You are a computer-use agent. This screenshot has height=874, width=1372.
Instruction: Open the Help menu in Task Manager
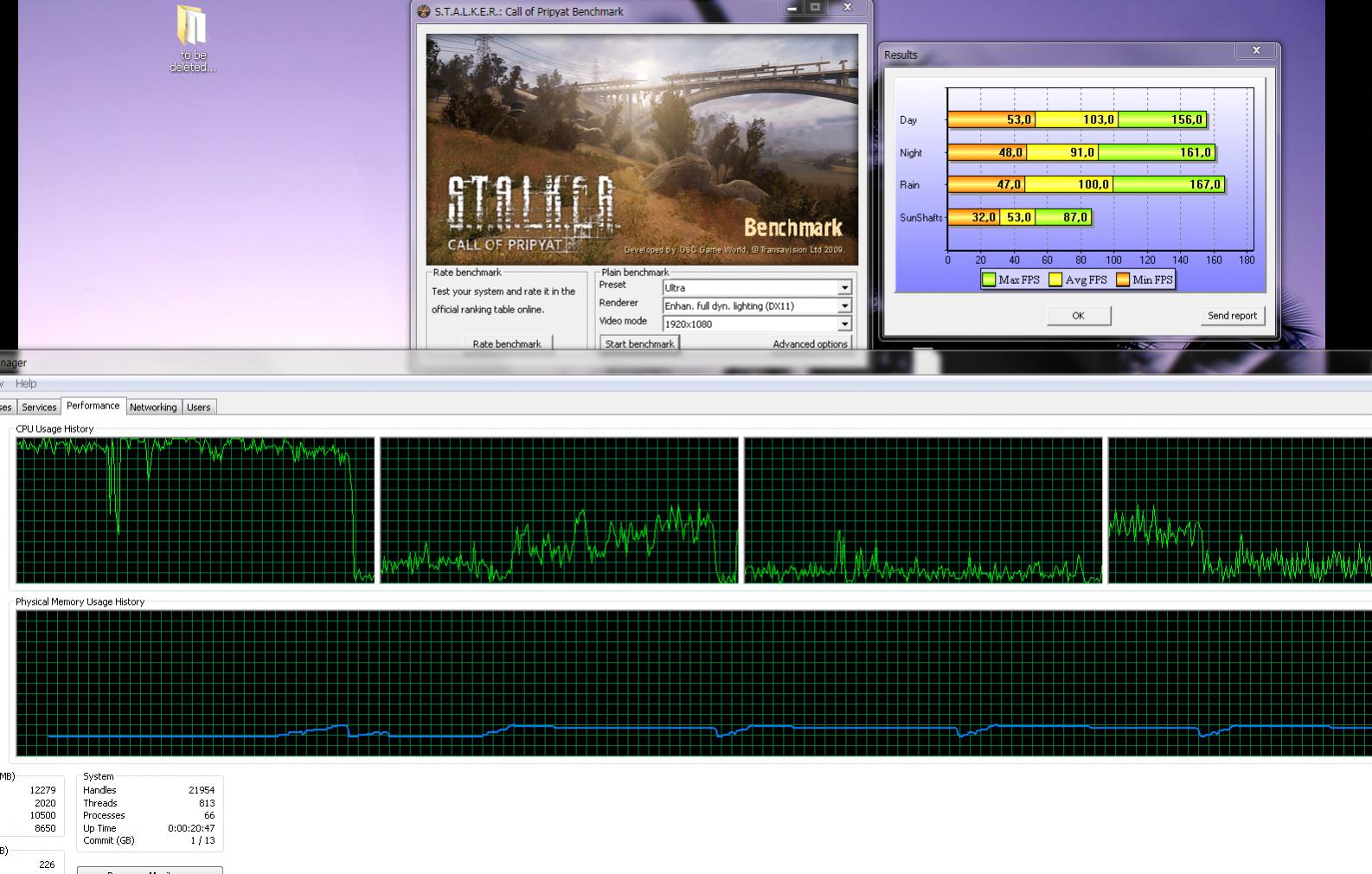click(x=26, y=383)
